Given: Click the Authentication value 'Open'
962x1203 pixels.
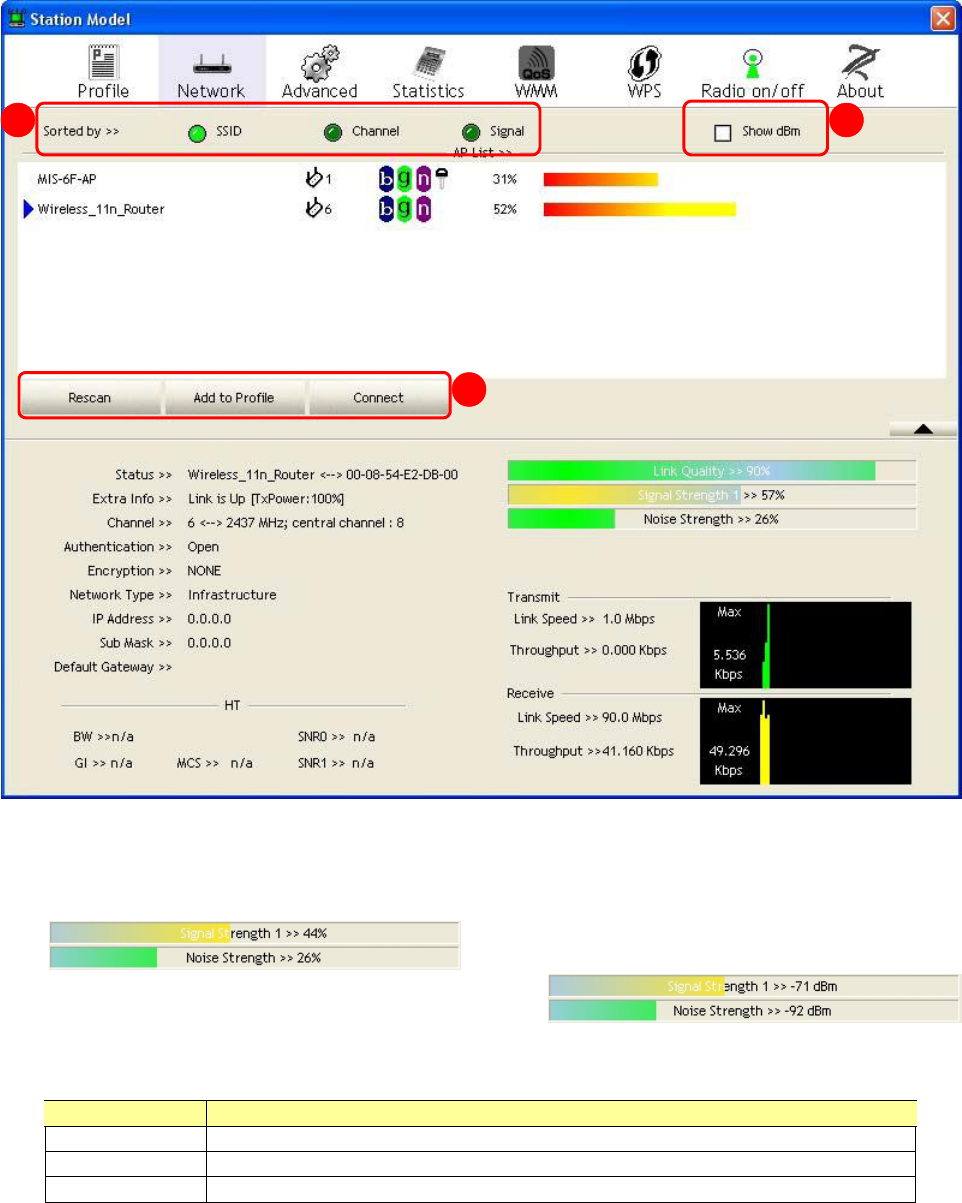Looking at the screenshot, I should (203, 547).
